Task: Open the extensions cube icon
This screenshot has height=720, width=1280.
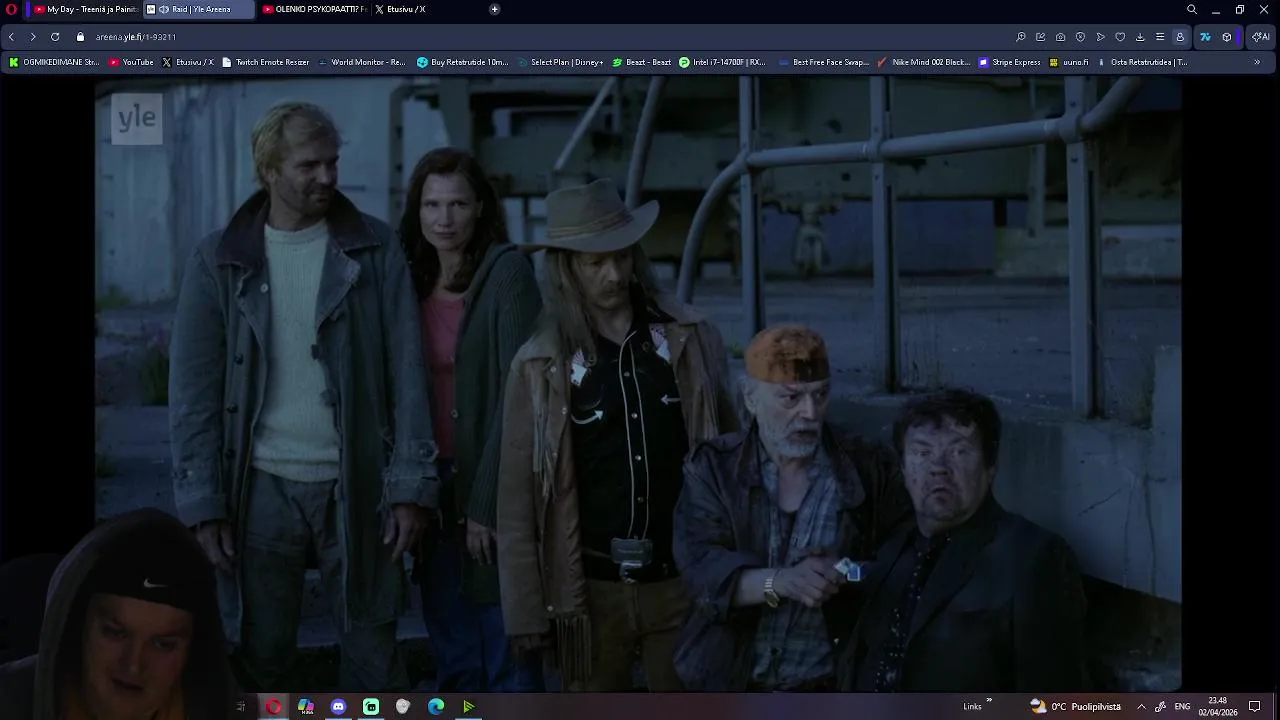Action: click(1227, 37)
